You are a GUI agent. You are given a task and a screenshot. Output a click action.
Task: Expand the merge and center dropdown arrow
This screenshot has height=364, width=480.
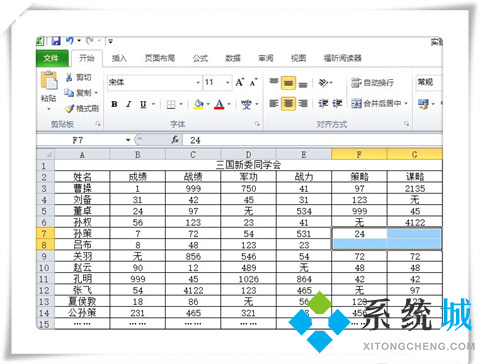(x=406, y=104)
